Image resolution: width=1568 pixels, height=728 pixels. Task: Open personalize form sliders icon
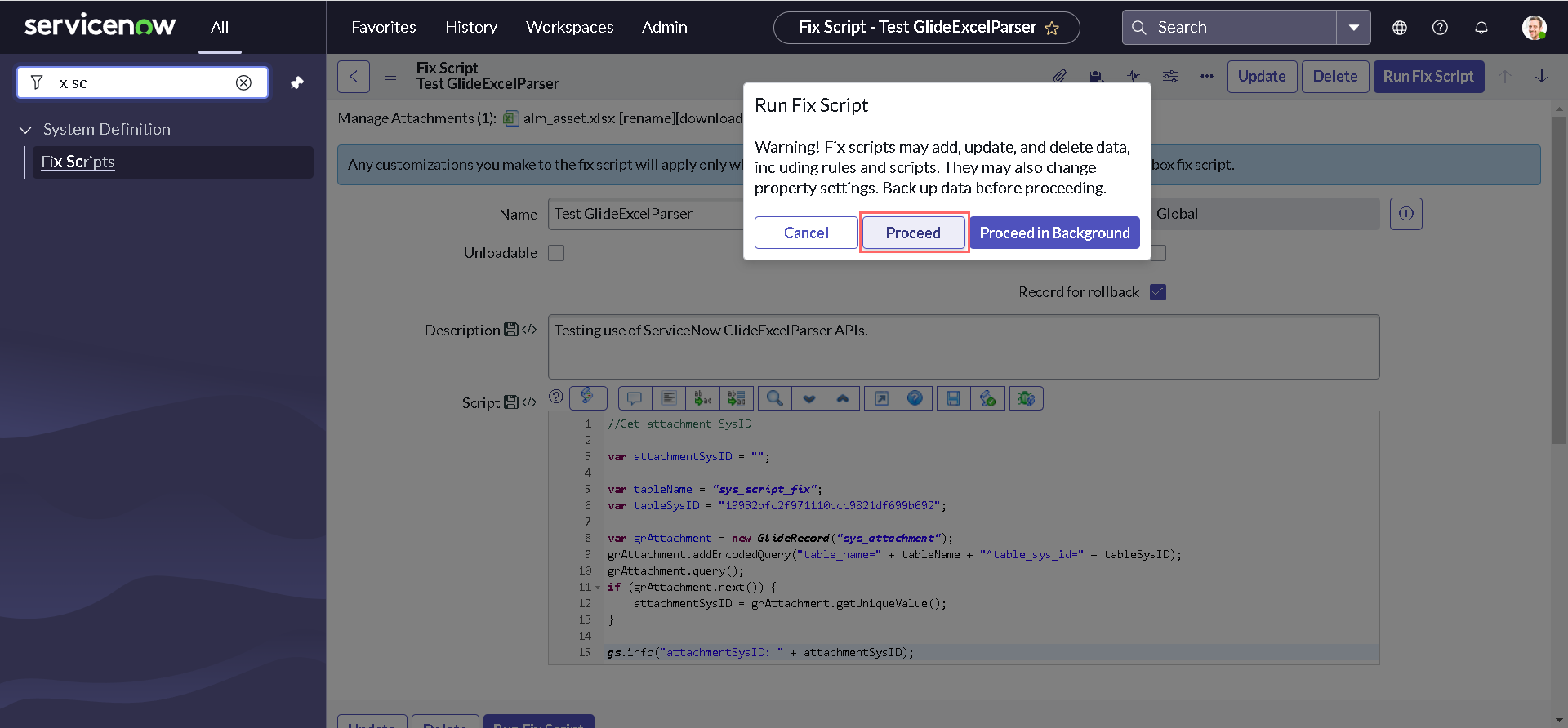(1170, 76)
